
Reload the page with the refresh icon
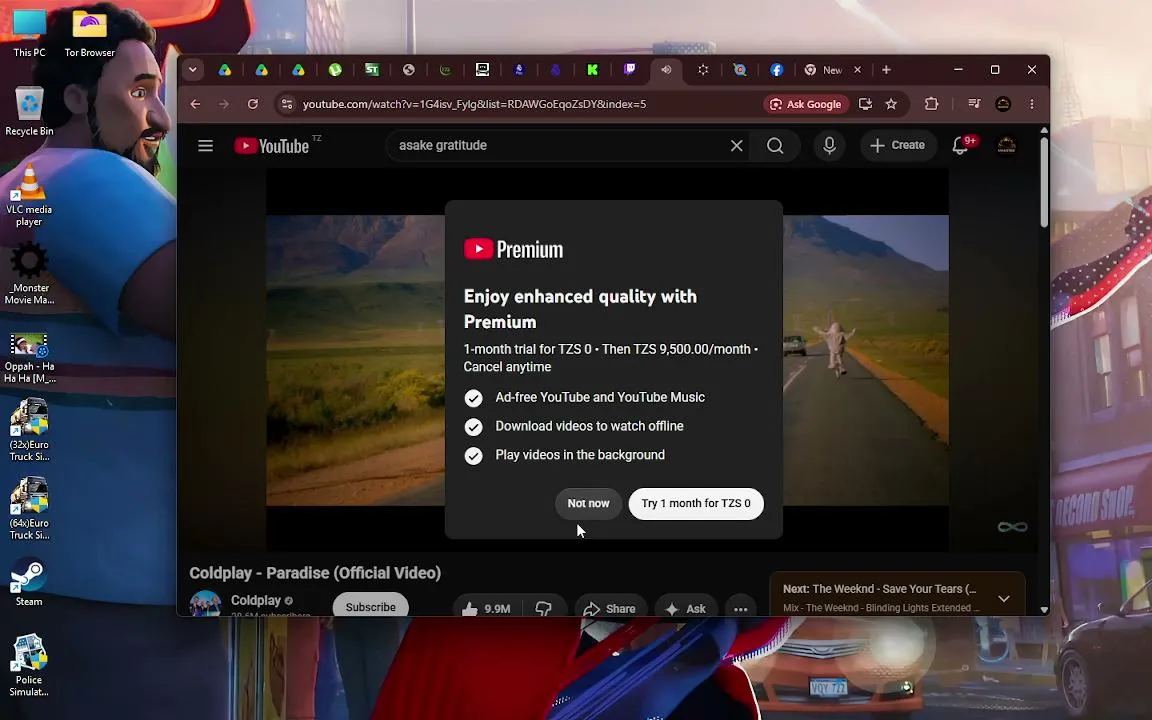(253, 104)
